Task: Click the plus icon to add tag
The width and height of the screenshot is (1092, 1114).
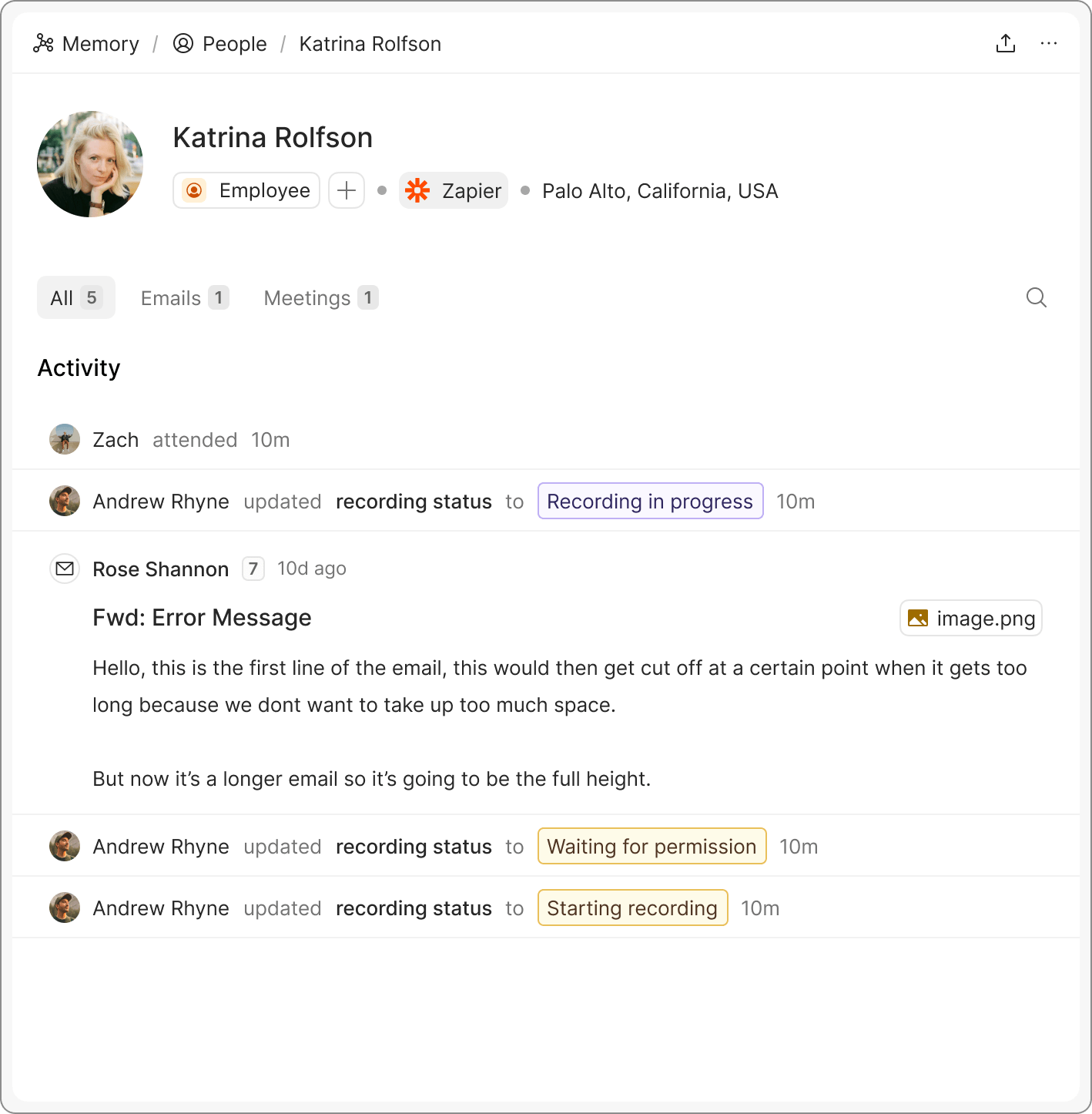Action: click(x=347, y=190)
